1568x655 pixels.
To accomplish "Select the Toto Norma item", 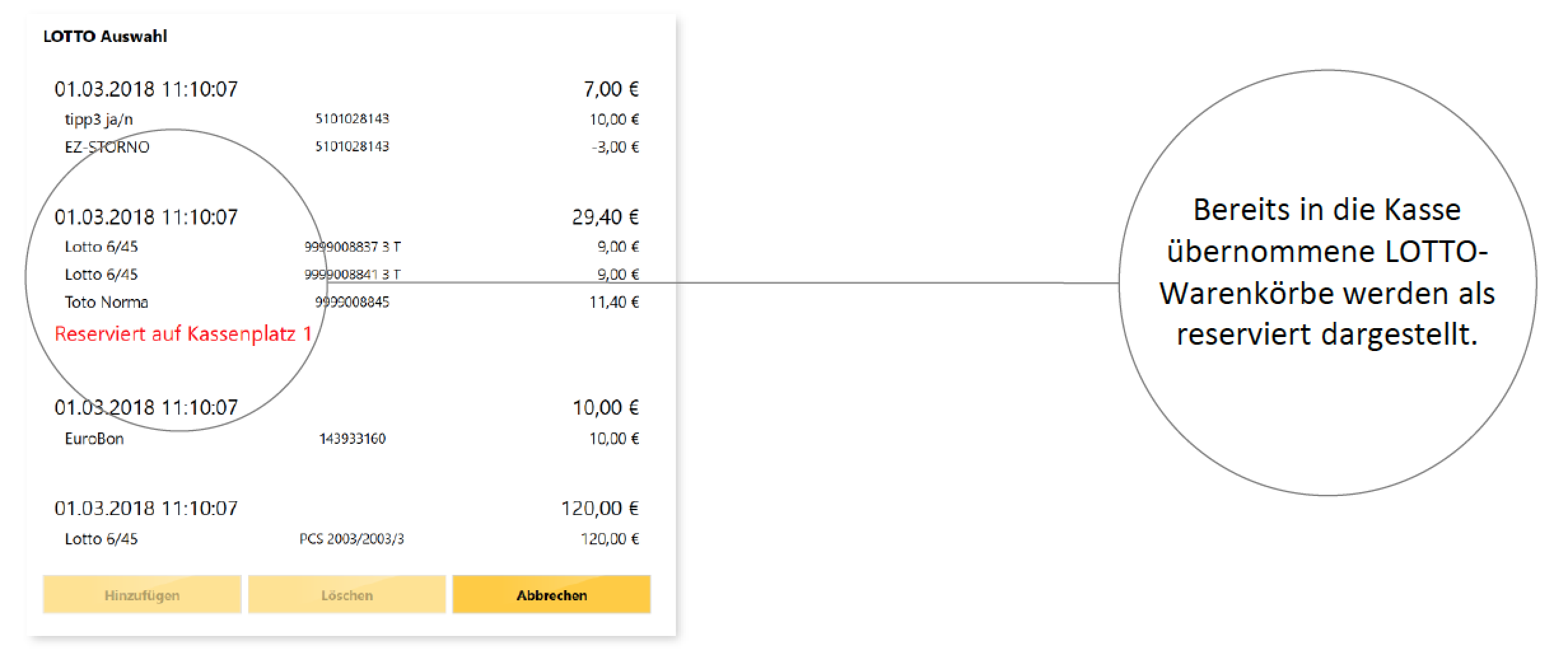I will coord(347,302).
